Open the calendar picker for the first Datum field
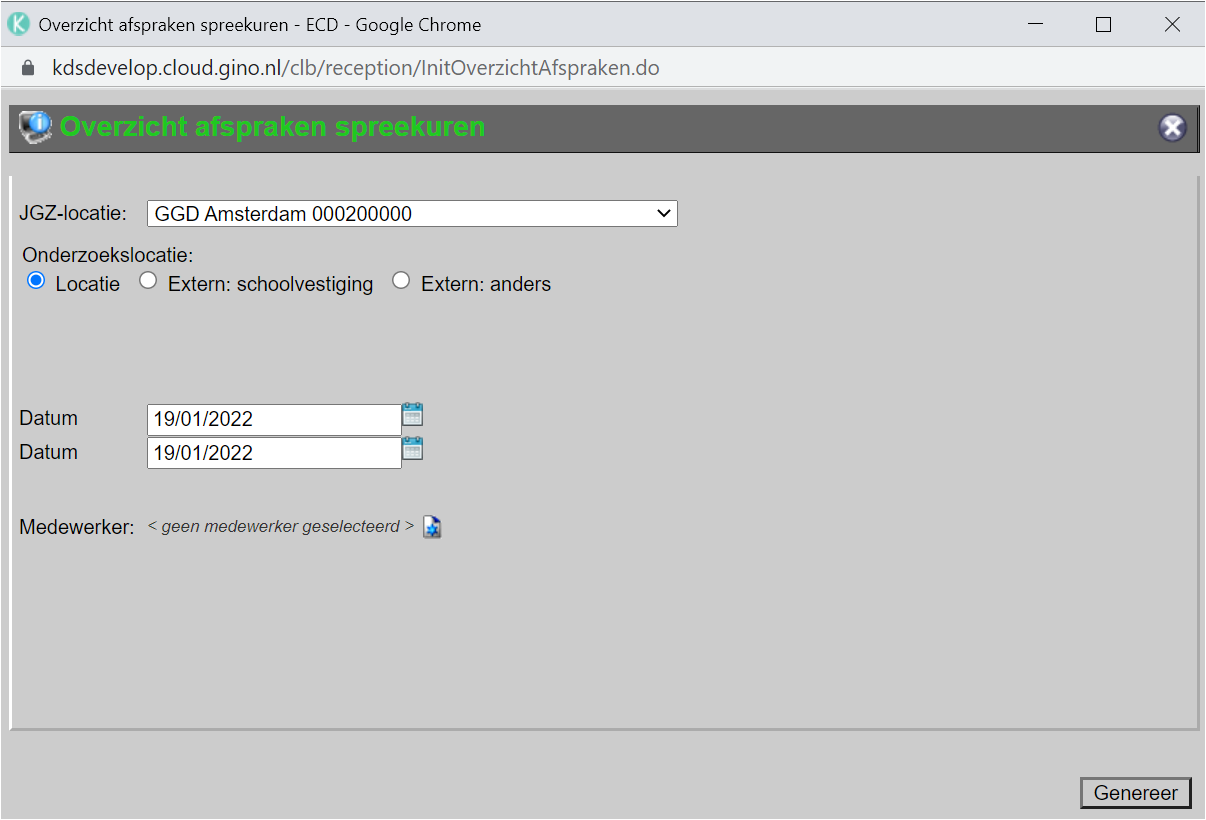1206x820 pixels. pyautogui.click(x=412, y=414)
